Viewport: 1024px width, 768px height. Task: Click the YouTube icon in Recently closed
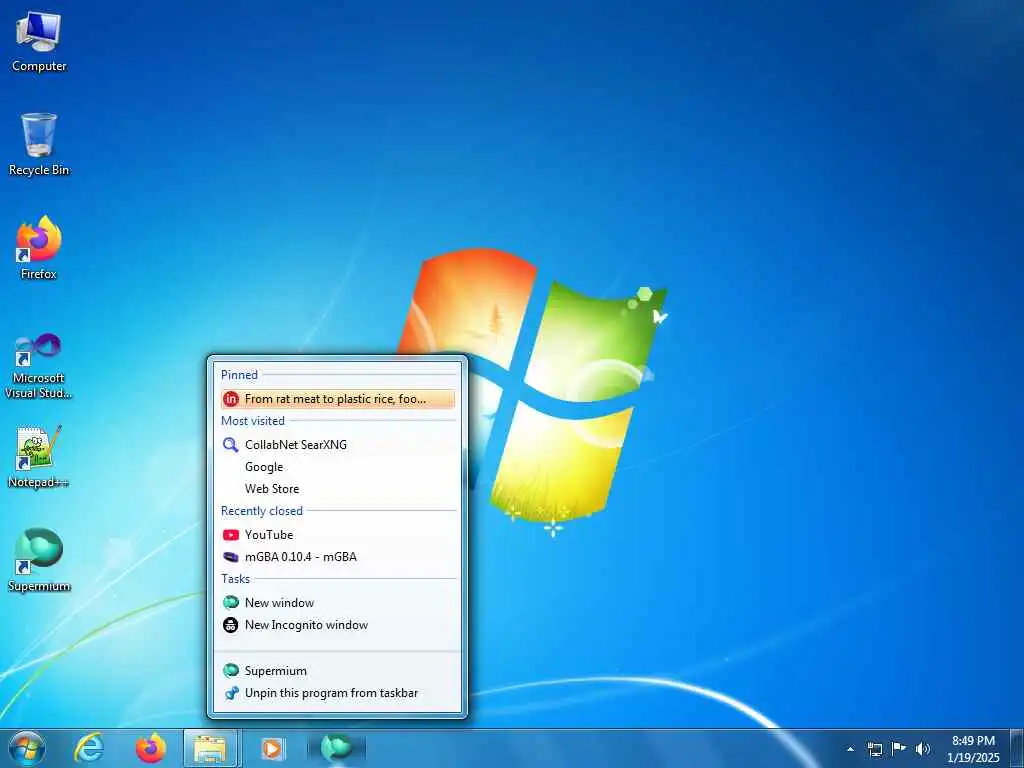[231, 535]
